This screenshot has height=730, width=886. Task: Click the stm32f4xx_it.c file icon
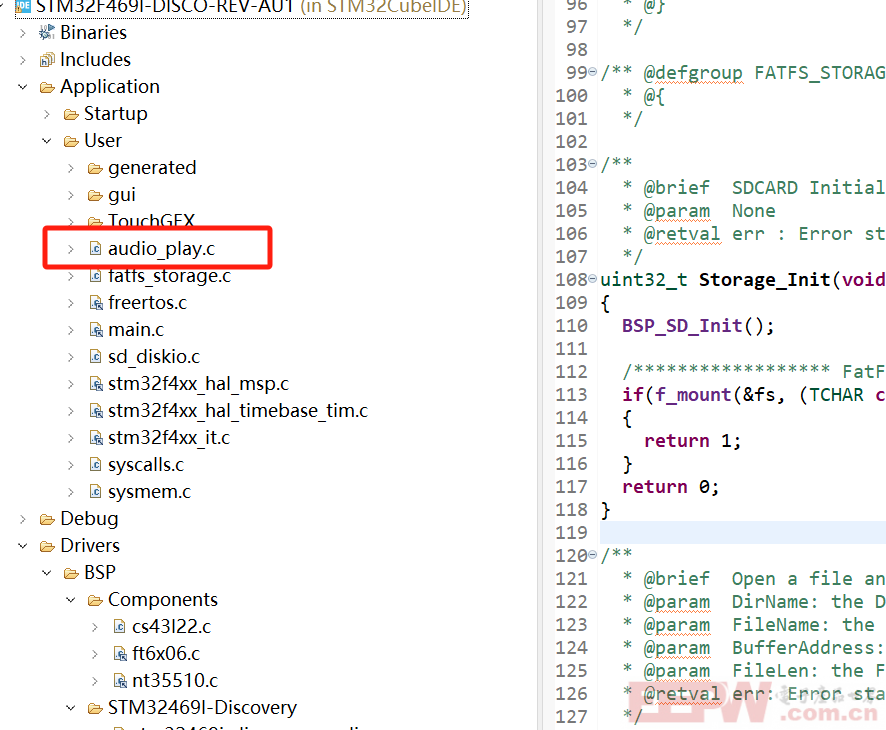point(95,438)
